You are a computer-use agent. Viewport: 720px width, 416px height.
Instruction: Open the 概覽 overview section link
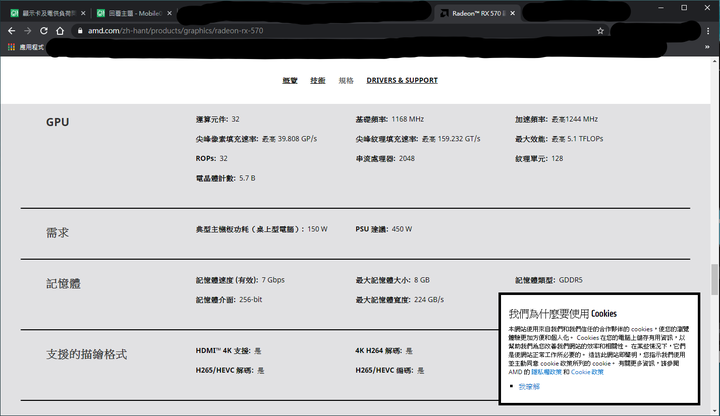pos(290,80)
